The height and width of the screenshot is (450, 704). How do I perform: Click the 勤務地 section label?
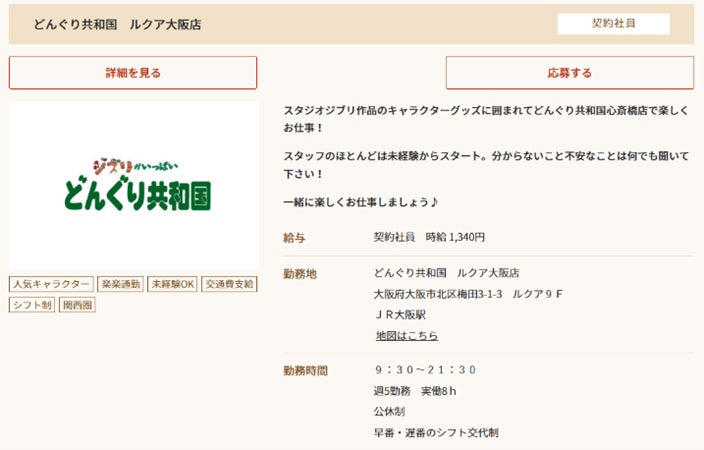(299, 273)
